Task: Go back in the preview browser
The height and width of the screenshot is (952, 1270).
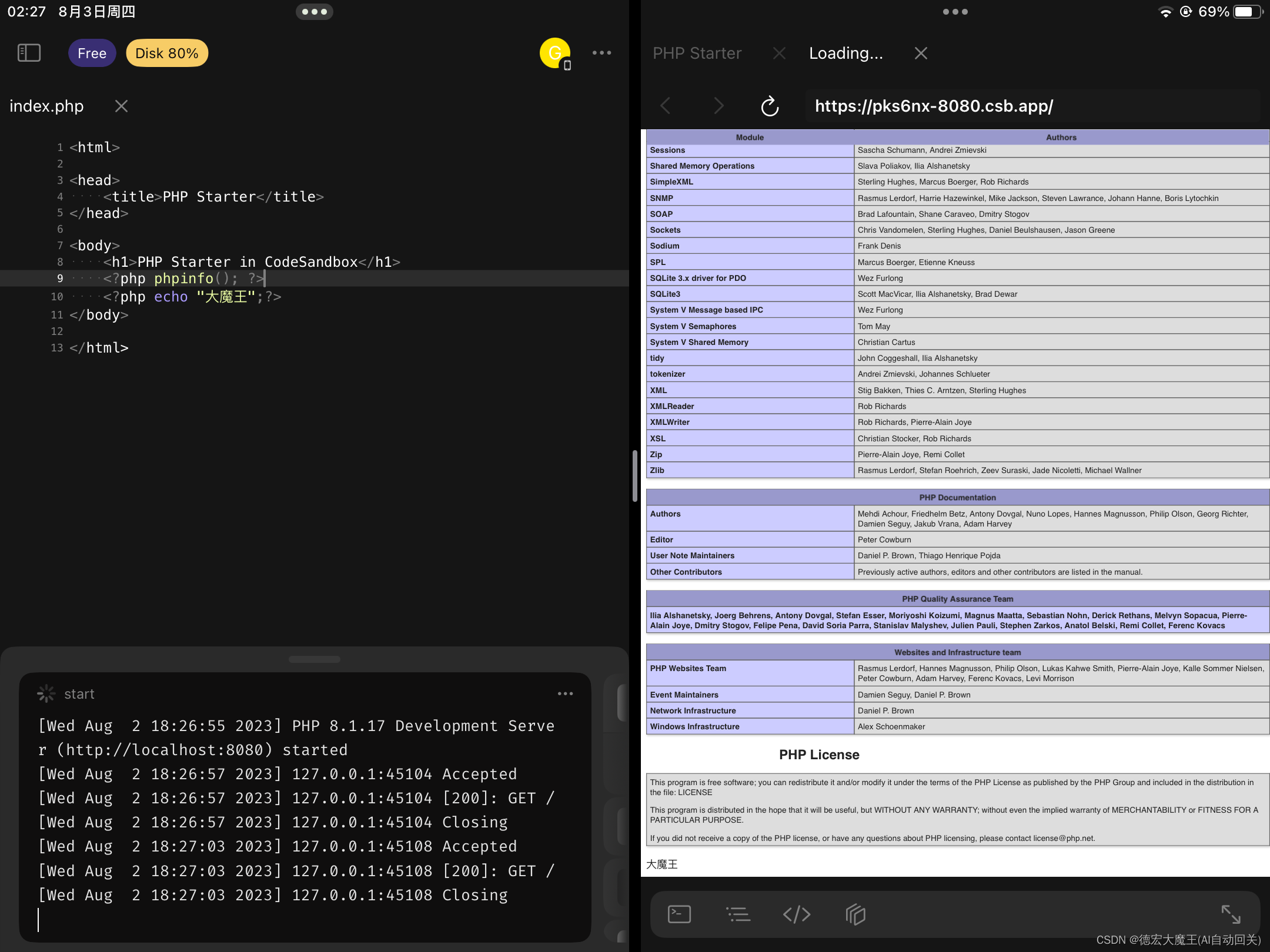Action: [665, 106]
